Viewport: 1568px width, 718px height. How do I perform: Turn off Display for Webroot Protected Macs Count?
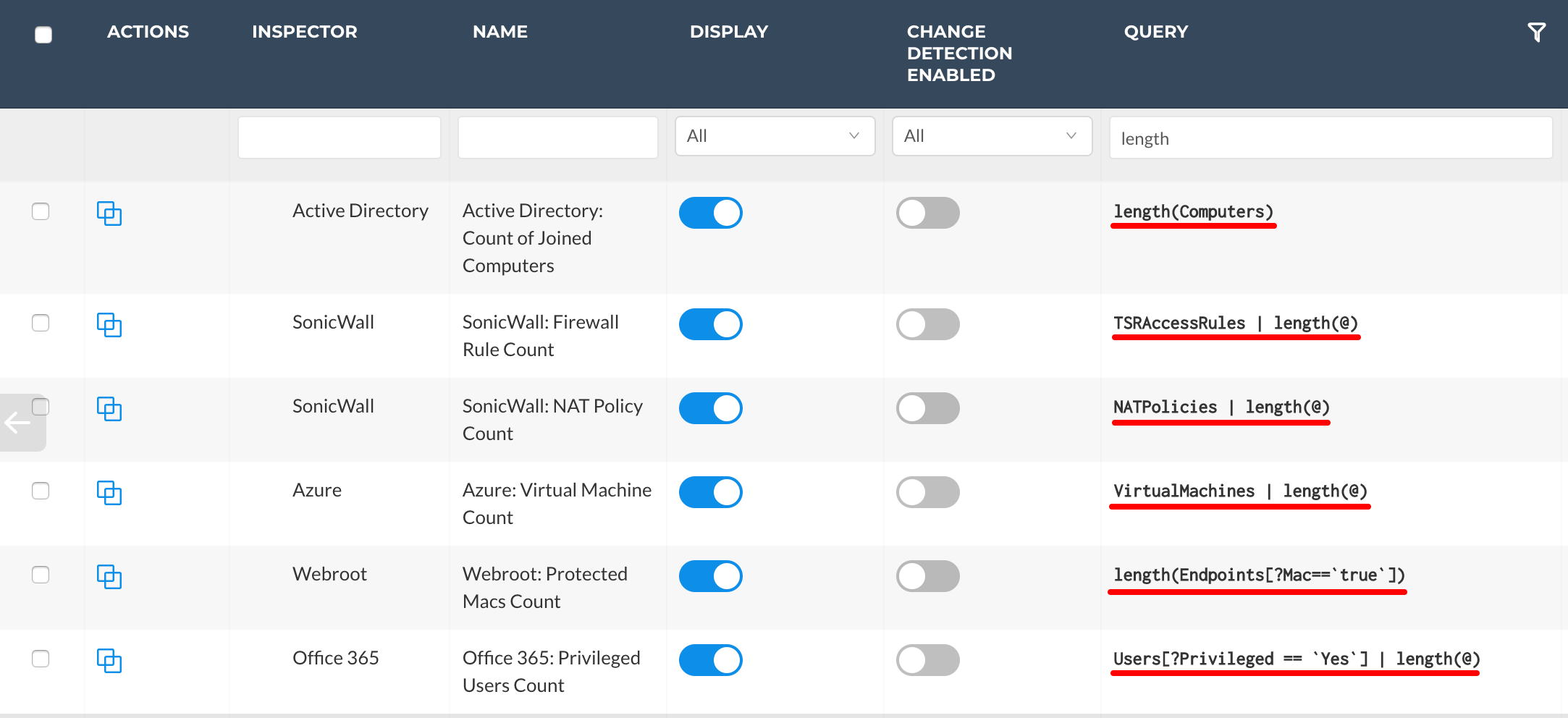coord(711,576)
